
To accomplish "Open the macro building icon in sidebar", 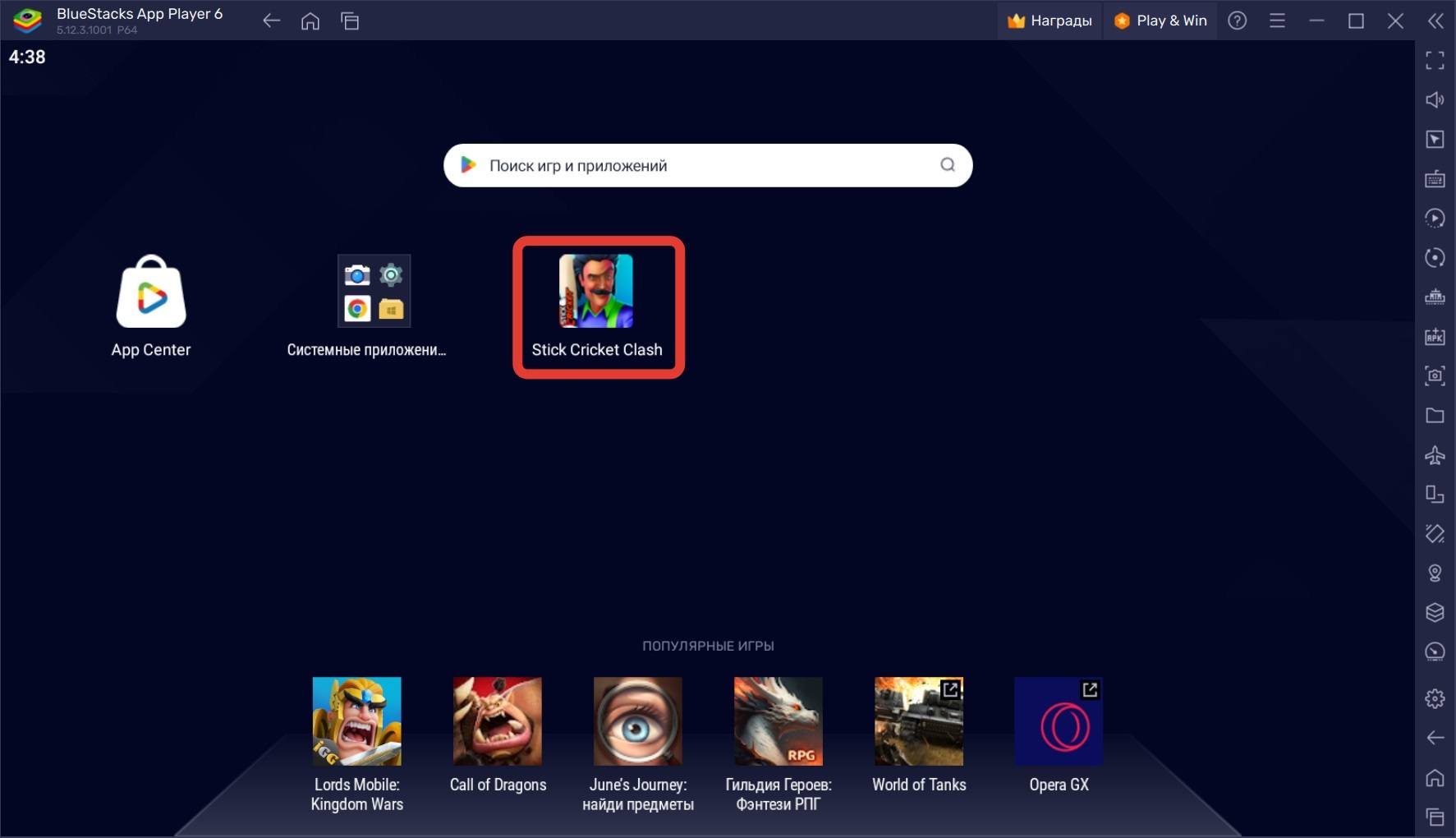I will (x=1435, y=297).
